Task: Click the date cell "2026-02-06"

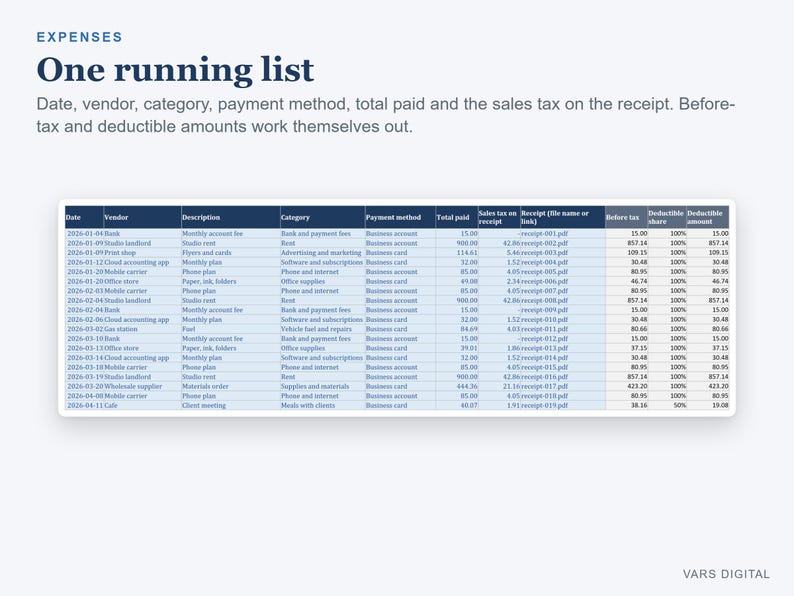Action: click(x=85, y=320)
